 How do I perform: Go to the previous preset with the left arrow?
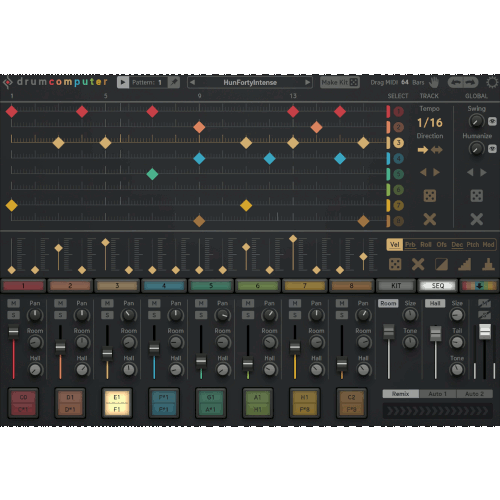coord(192,82)
